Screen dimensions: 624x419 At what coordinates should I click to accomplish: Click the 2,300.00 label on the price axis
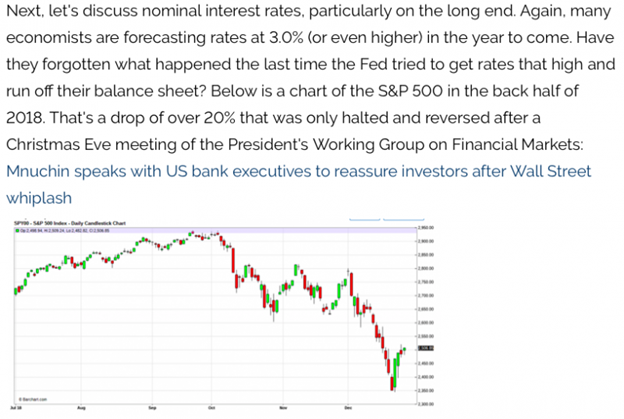point(425,402)
